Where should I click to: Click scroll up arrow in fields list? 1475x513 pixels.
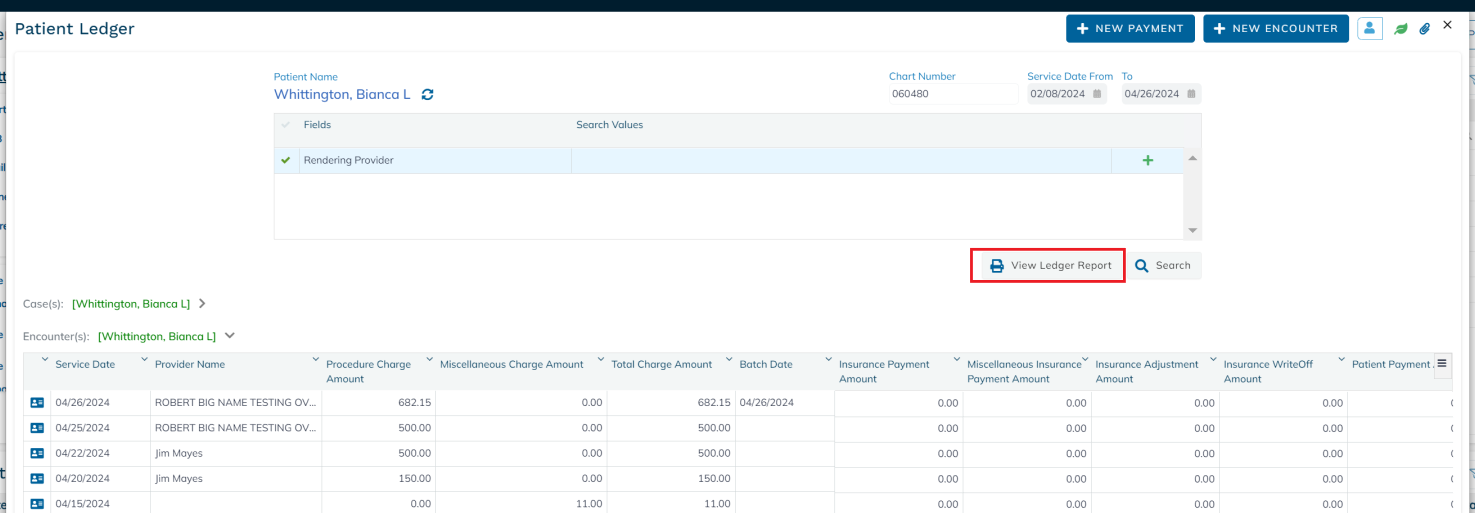pos(1192,159)
